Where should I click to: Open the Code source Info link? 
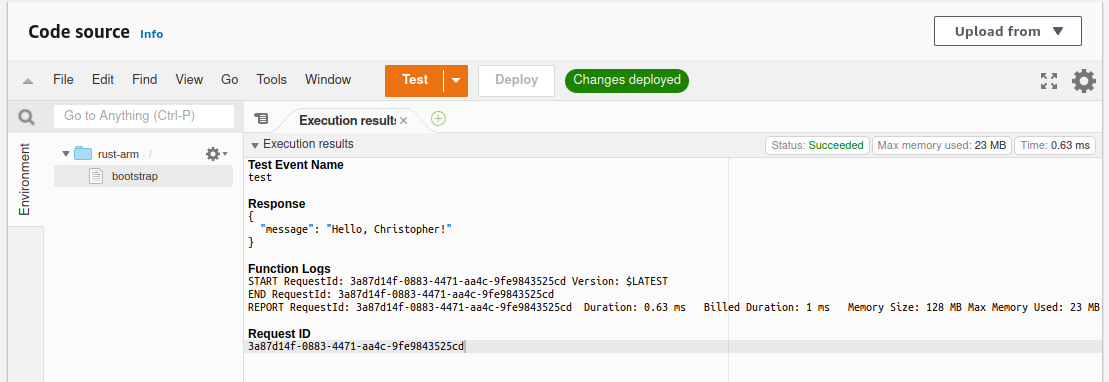151,34
